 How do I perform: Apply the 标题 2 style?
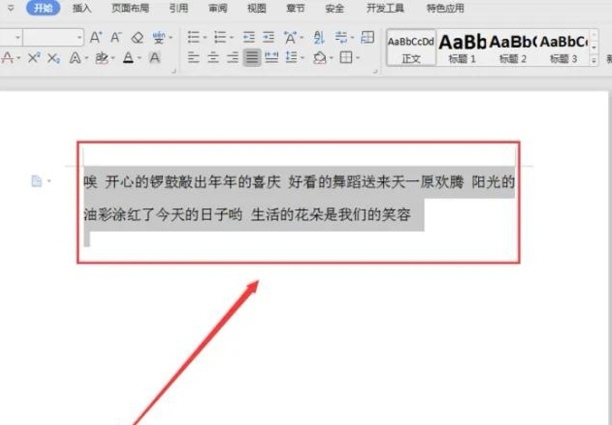(x=513, y=48)
